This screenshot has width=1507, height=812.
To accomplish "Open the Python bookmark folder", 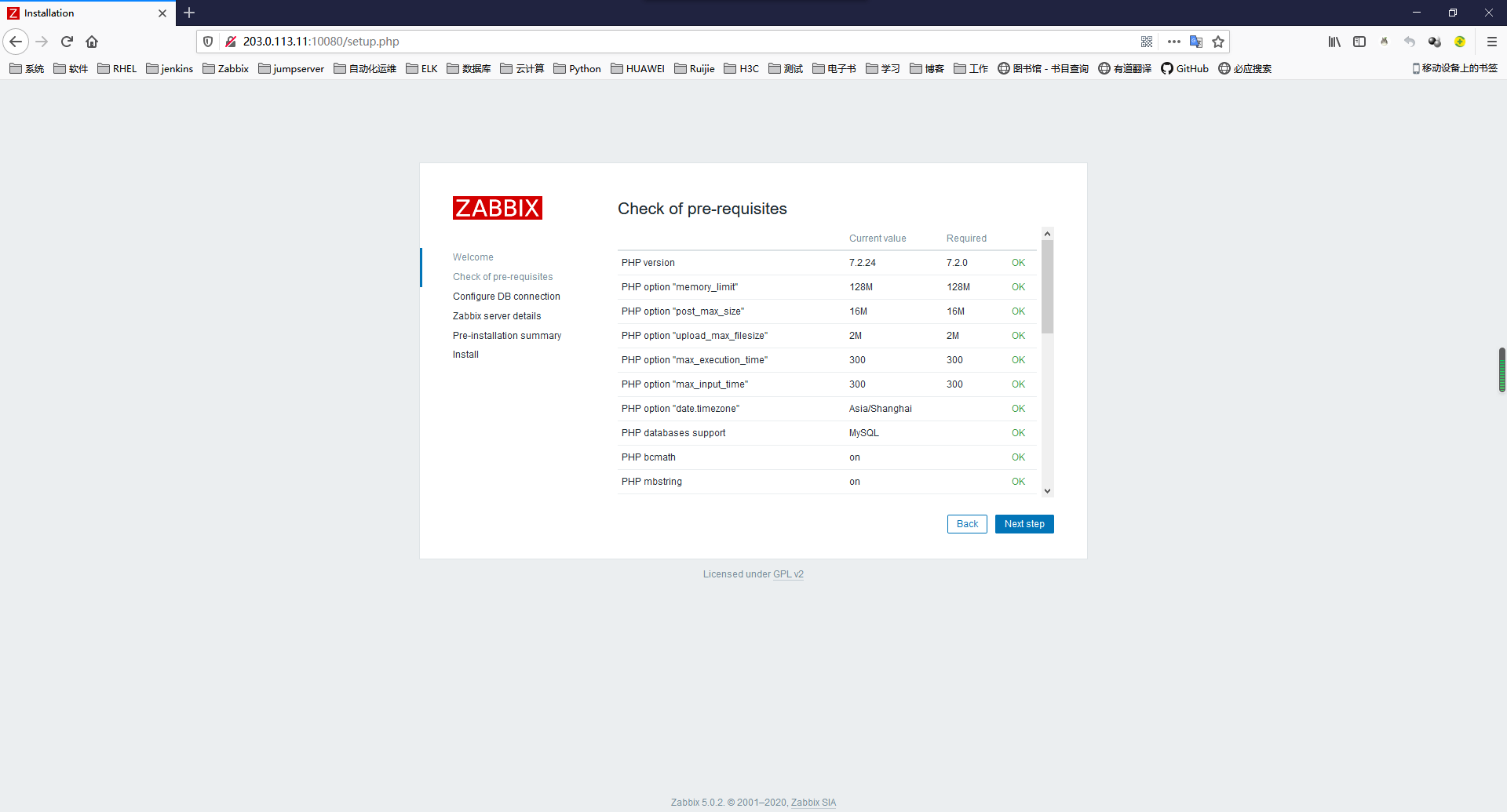I will (x=577, y=69).
